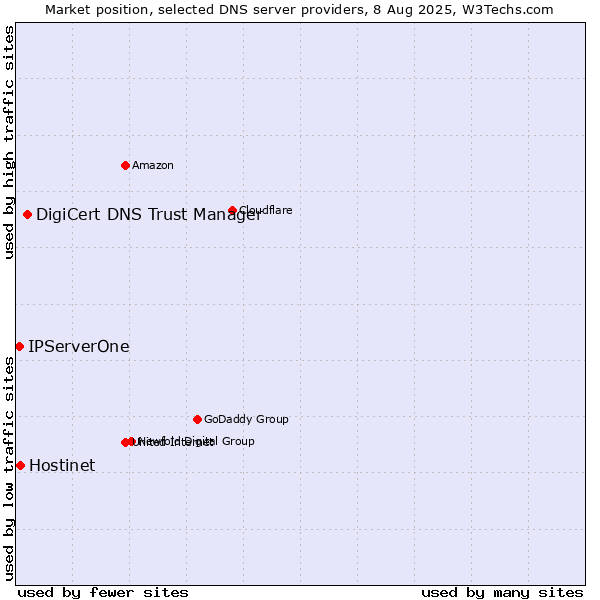This screenshot has height=600, width=600.
Task: Select the 'Amazon' label text
Action: [x=153, y=165]
